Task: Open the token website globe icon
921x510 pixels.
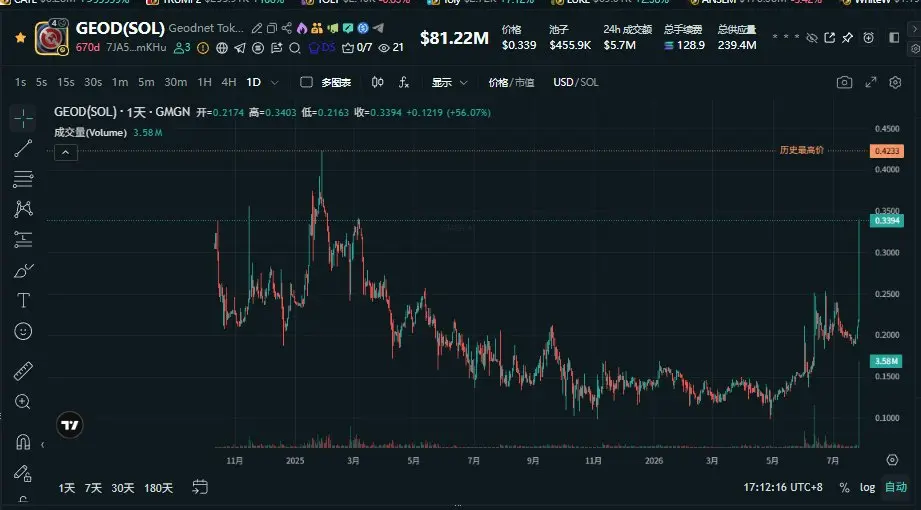Action: [221, 48]
